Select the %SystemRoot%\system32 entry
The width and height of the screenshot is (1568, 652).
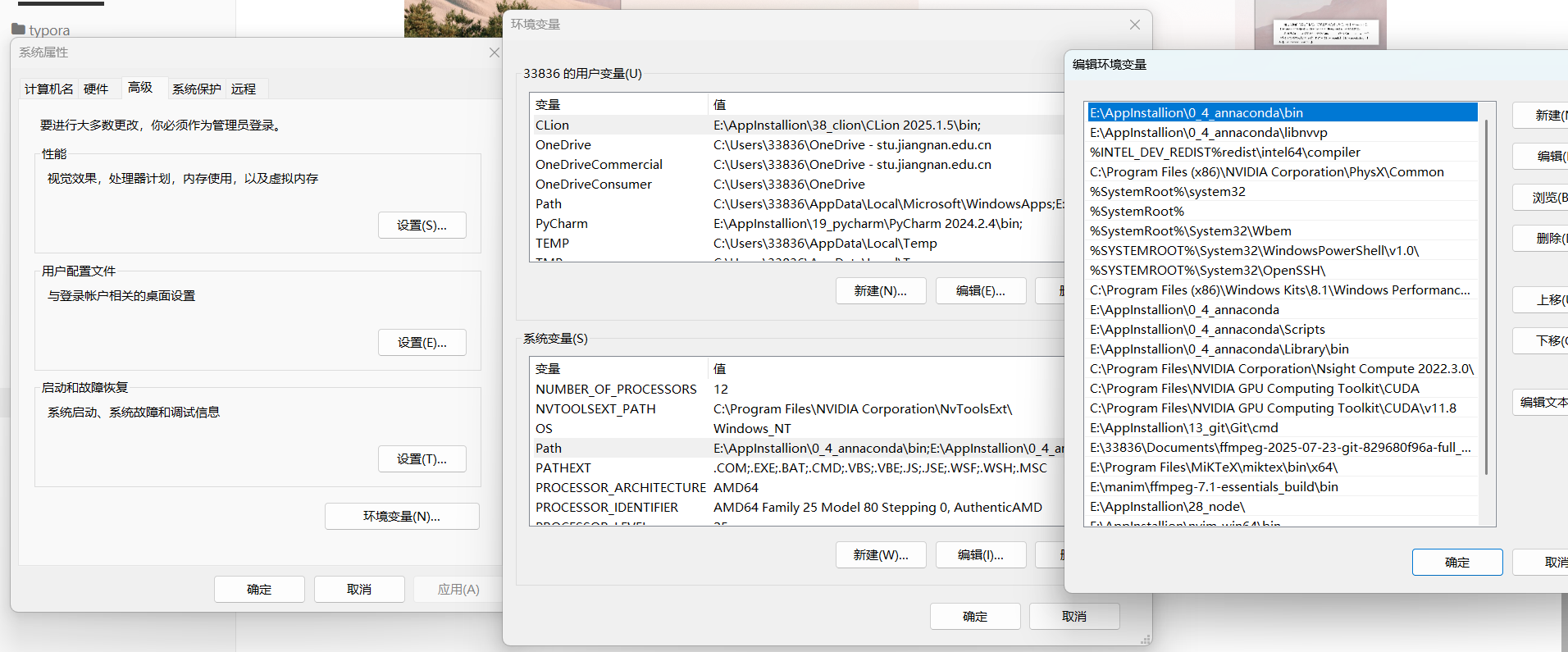(1282, 191)
